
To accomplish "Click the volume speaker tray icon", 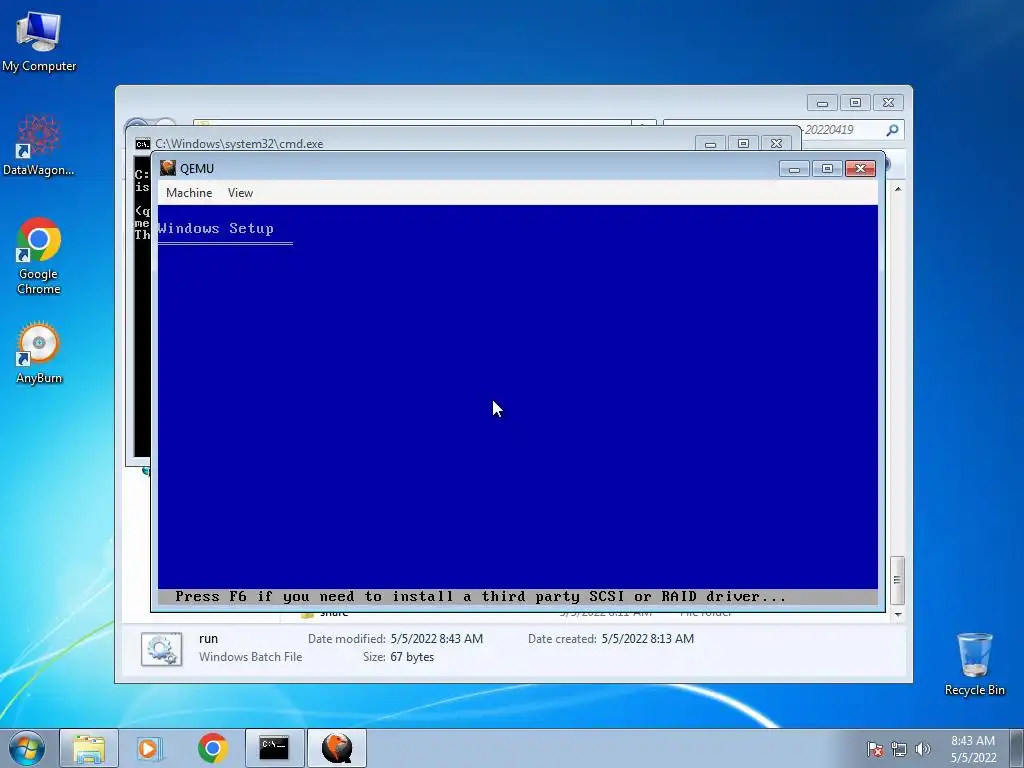I will click(923, 749).
